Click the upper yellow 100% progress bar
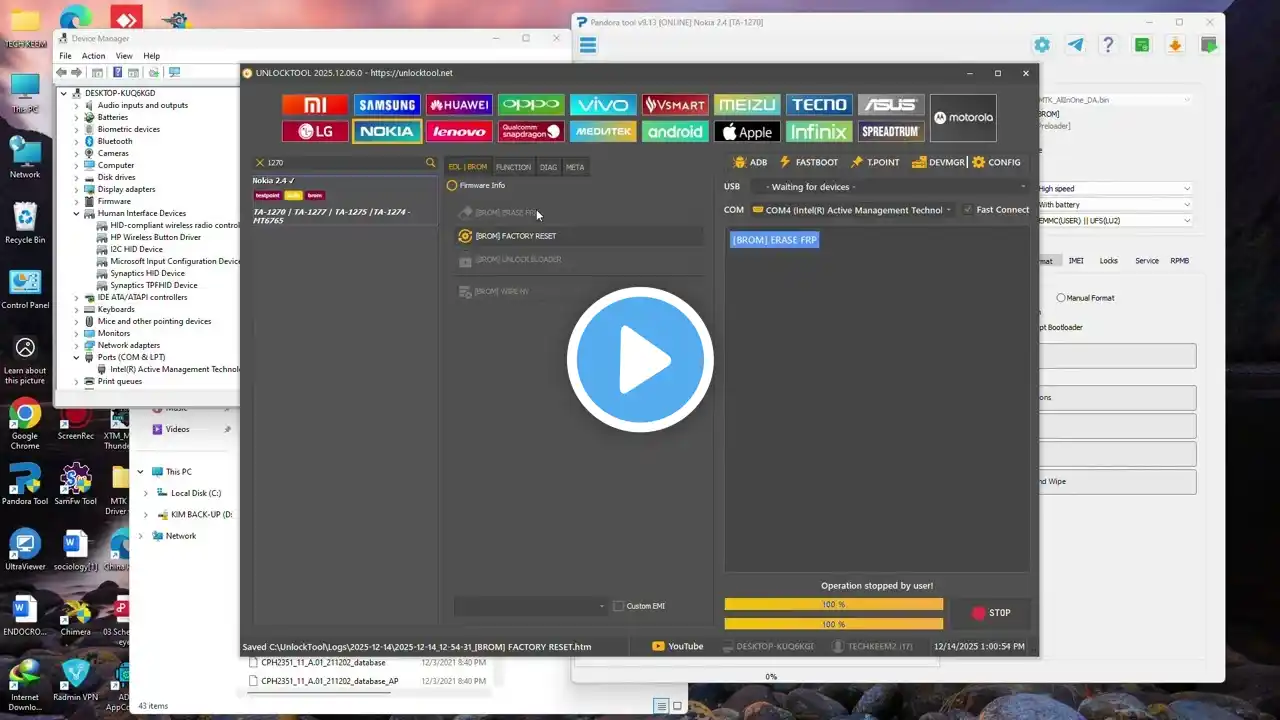The image size is (1280, 720). (x=834, y=604)
